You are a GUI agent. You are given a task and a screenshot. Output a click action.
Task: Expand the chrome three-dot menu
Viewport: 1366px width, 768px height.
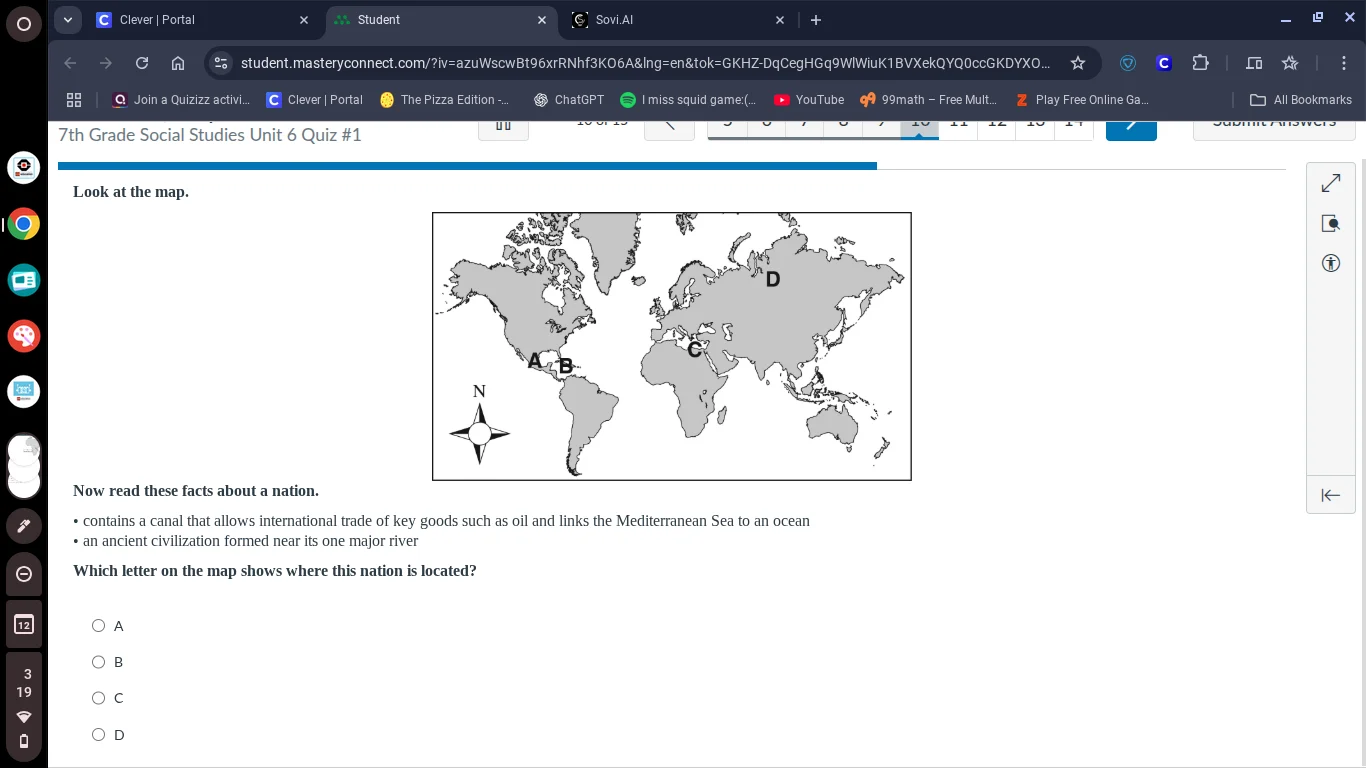click(x=1345, y=63)
